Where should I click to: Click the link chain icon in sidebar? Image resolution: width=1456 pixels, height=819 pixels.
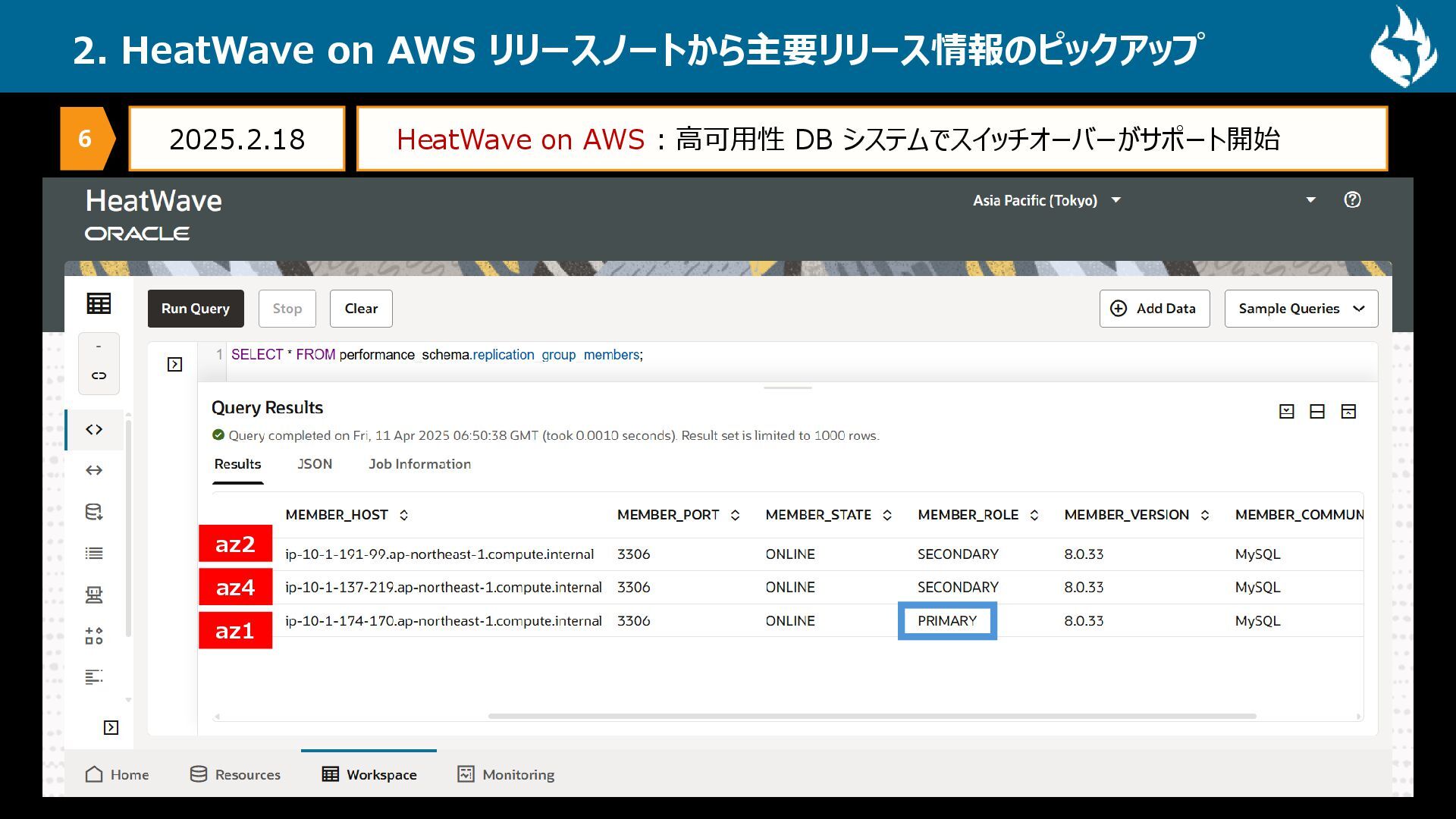pos(99,375)
